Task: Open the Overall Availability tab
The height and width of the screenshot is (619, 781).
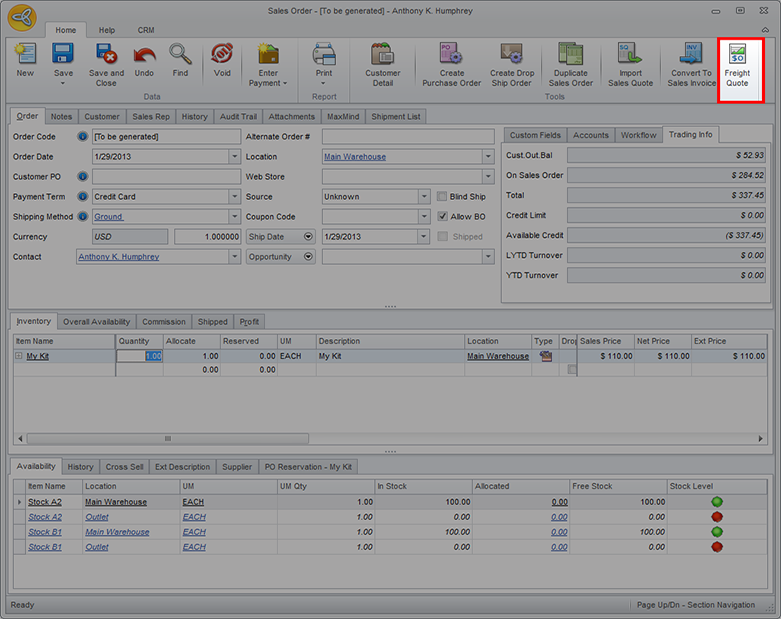Action: click(x=96, y=322)
